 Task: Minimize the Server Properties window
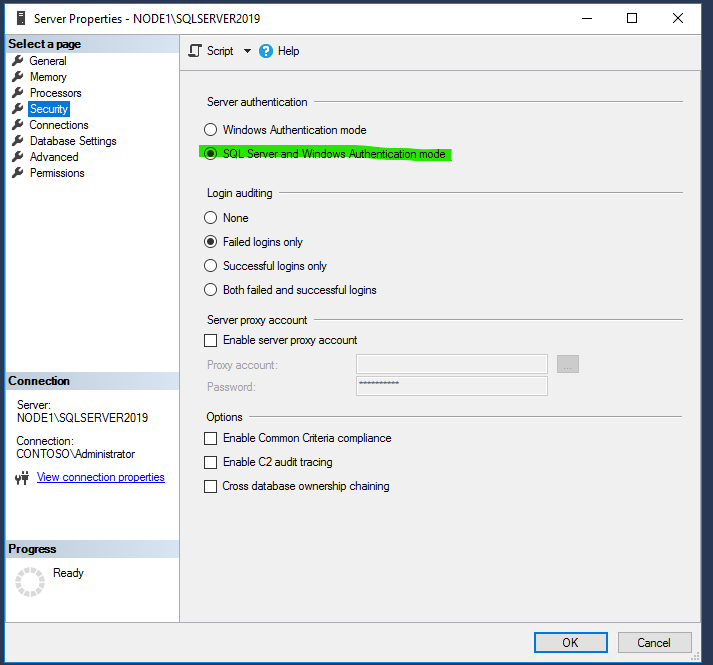click(x=587, y=18)
